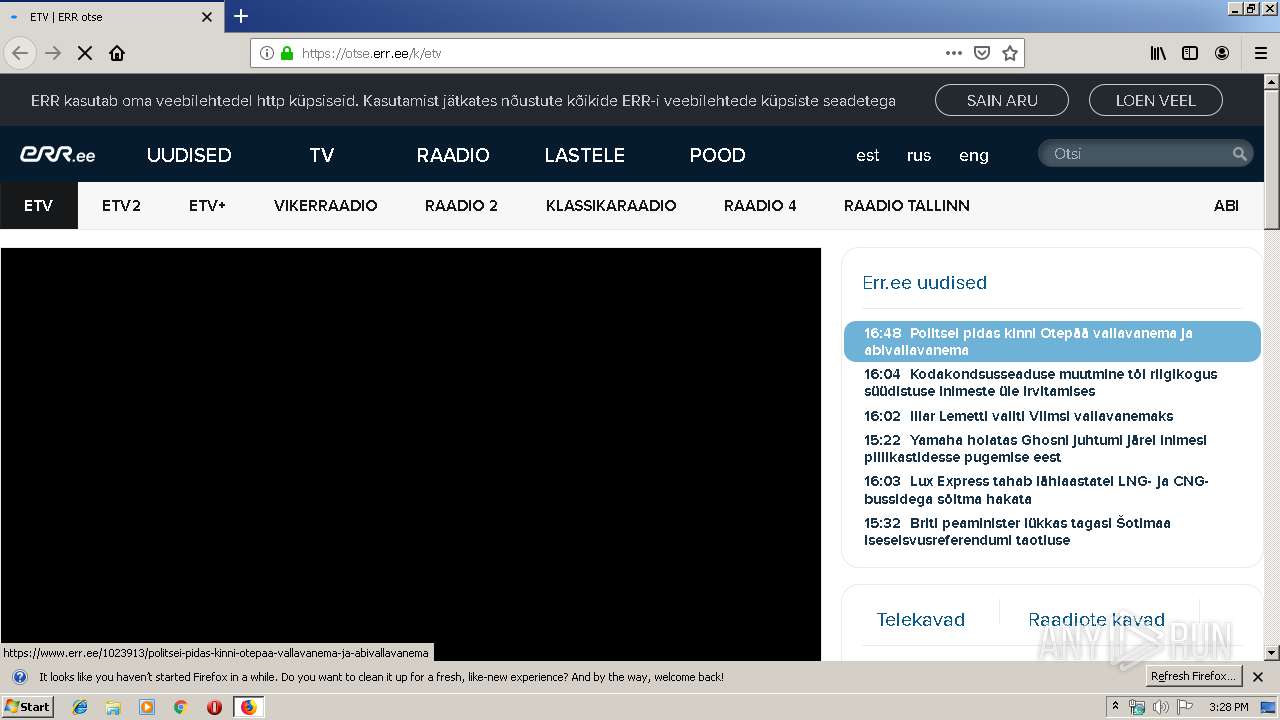Image resolution: width=1280 pixels, height=720 pixels.
Task: Open File Explorer from taskbar
Action: click(113, 707)
